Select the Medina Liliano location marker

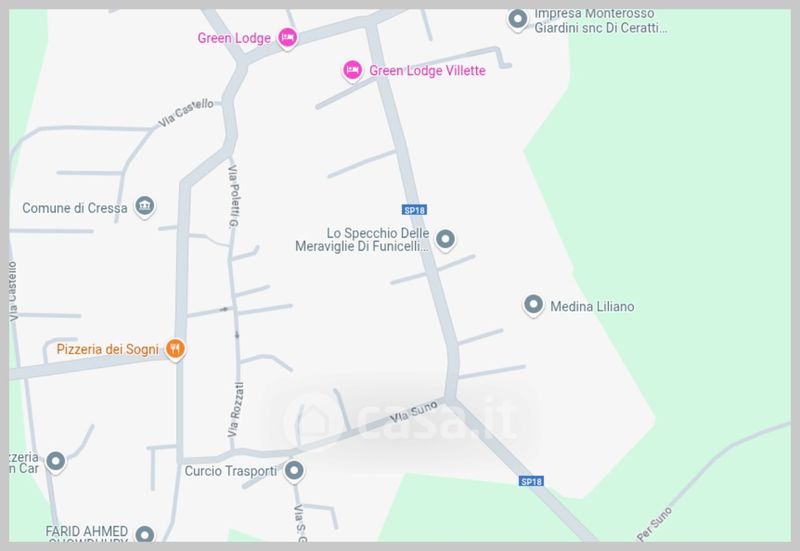[x=533, y=305]
